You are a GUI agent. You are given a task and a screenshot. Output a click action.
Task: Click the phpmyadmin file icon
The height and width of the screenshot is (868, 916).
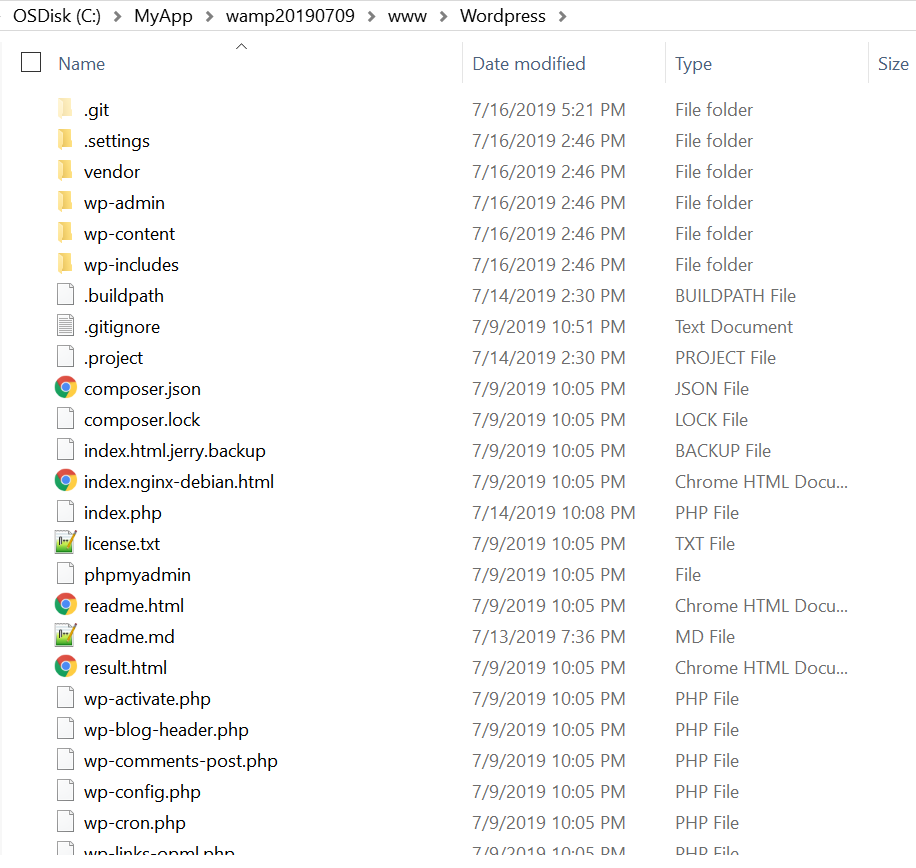point(65,574)
